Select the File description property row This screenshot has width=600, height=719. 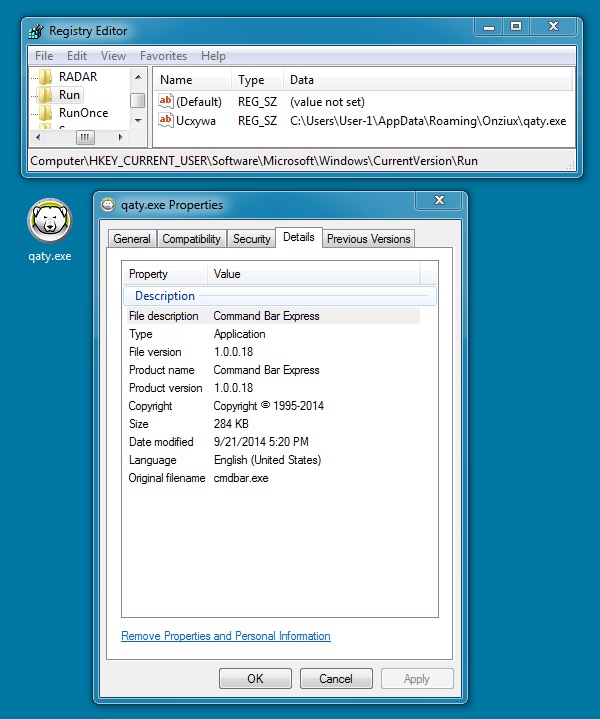273,316
